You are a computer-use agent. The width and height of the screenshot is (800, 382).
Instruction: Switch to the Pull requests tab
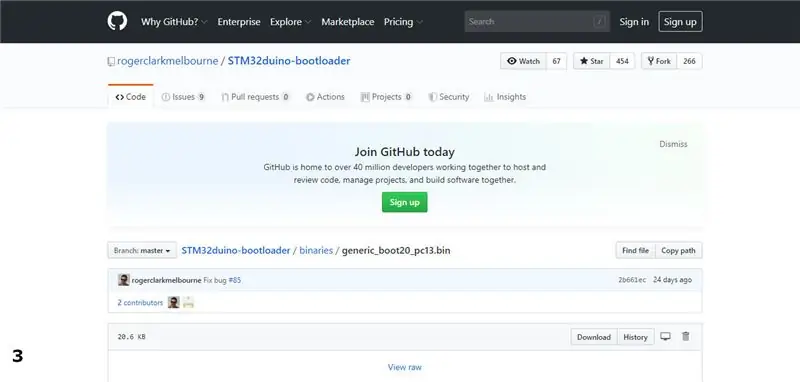click(x=255, y=97)
